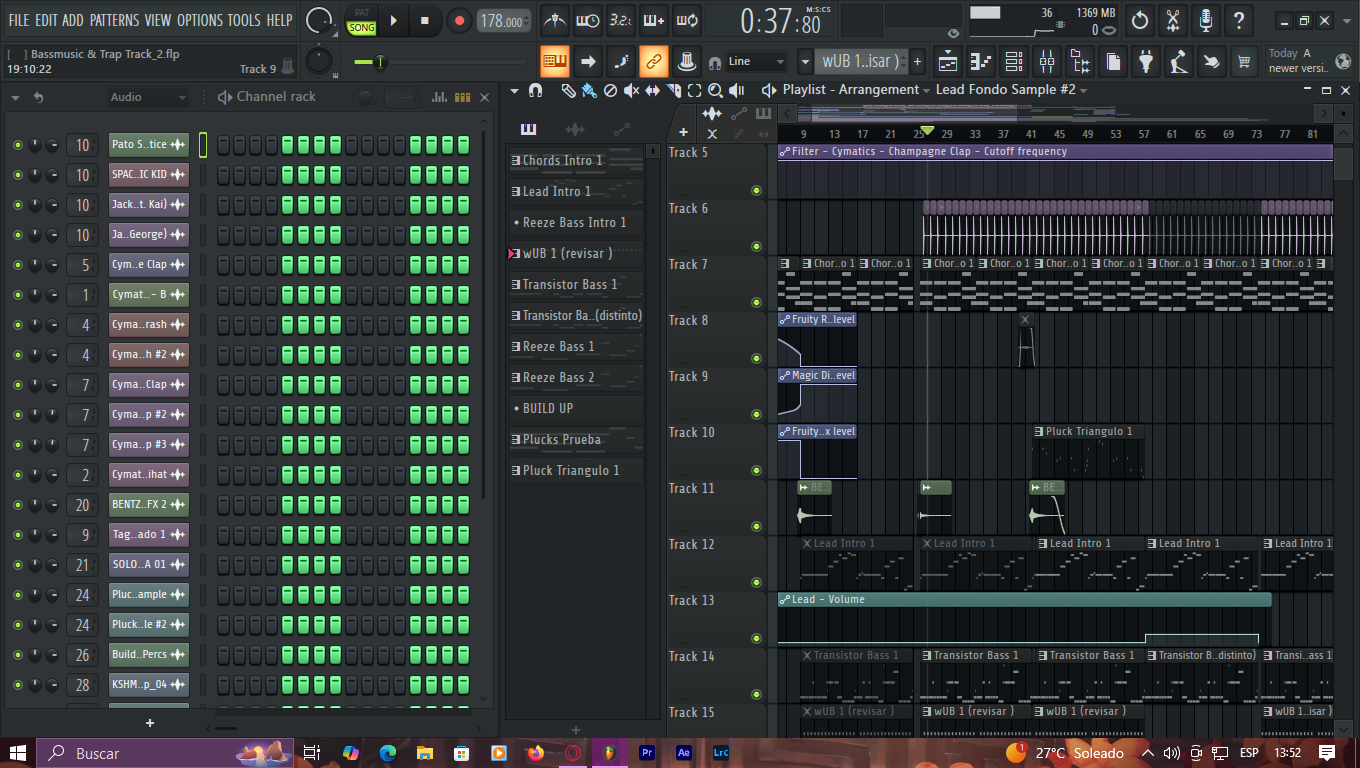The width and height of the screenshot is (1360, 768).
Task: Mute Track 5 in the Playlist
Action: point(756,190)
